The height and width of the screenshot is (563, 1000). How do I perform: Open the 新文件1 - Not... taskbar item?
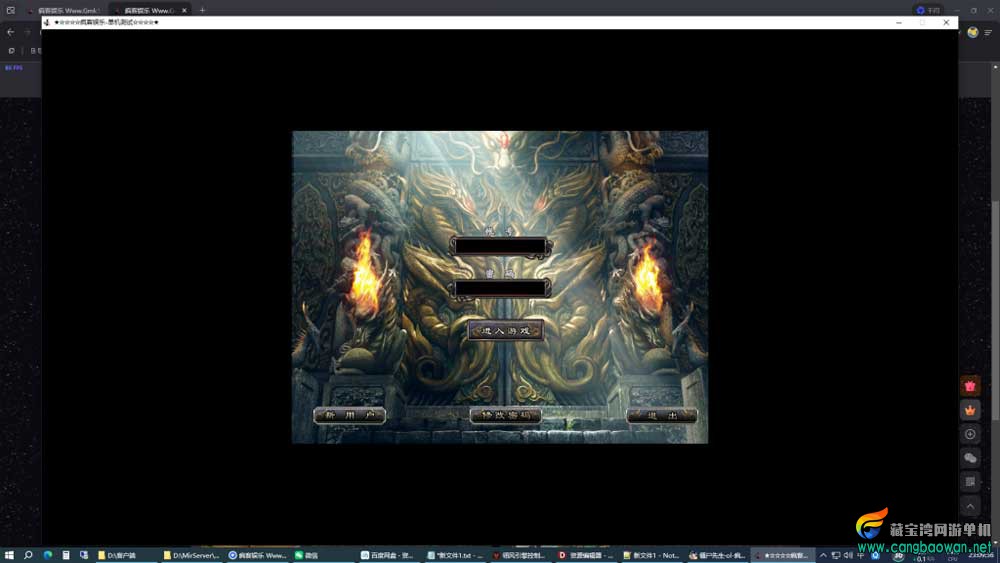(652, 555)
